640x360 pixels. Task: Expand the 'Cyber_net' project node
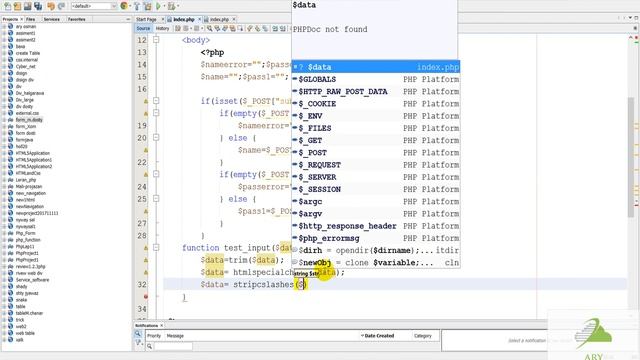point(4,67)
